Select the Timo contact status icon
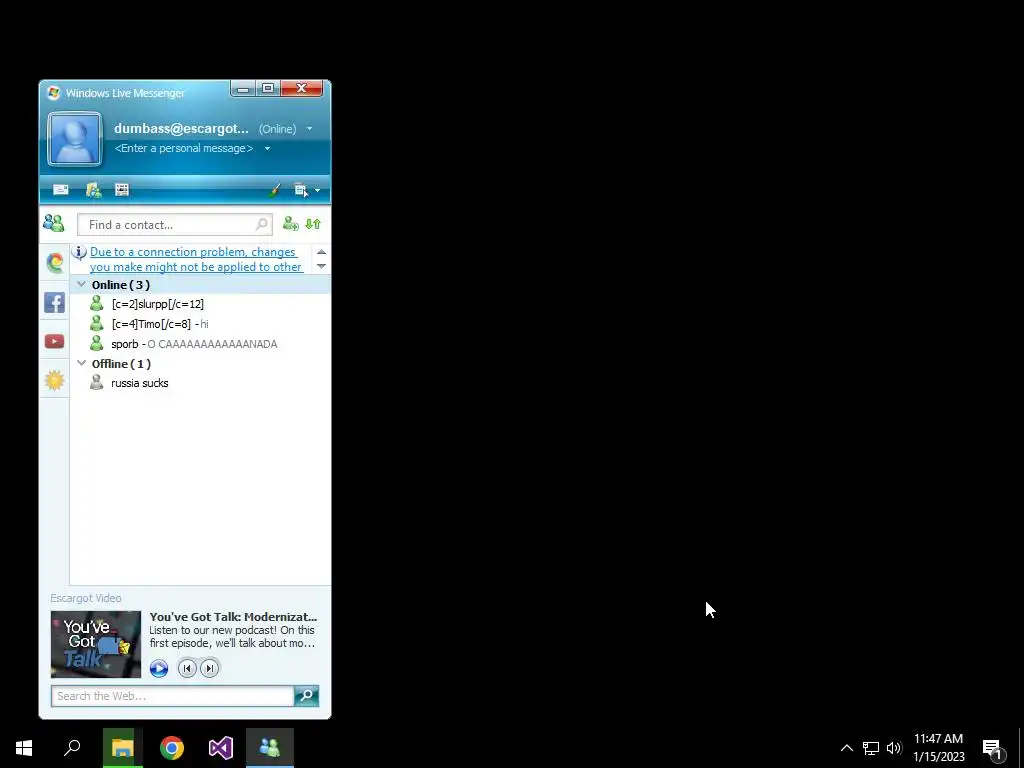 [97, 323]
